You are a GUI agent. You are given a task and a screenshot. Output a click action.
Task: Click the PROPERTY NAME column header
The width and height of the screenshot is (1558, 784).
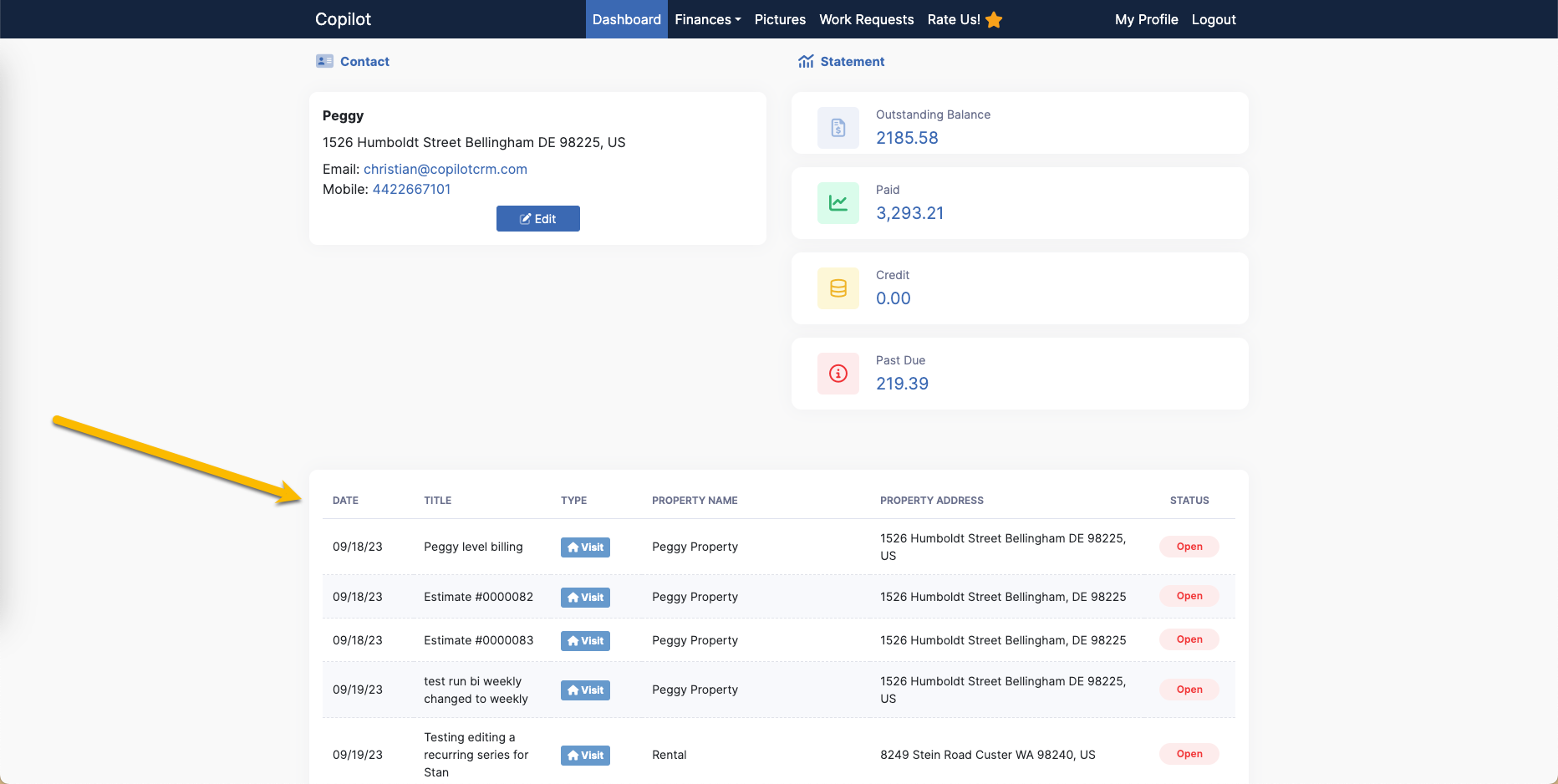coord(695,501)
